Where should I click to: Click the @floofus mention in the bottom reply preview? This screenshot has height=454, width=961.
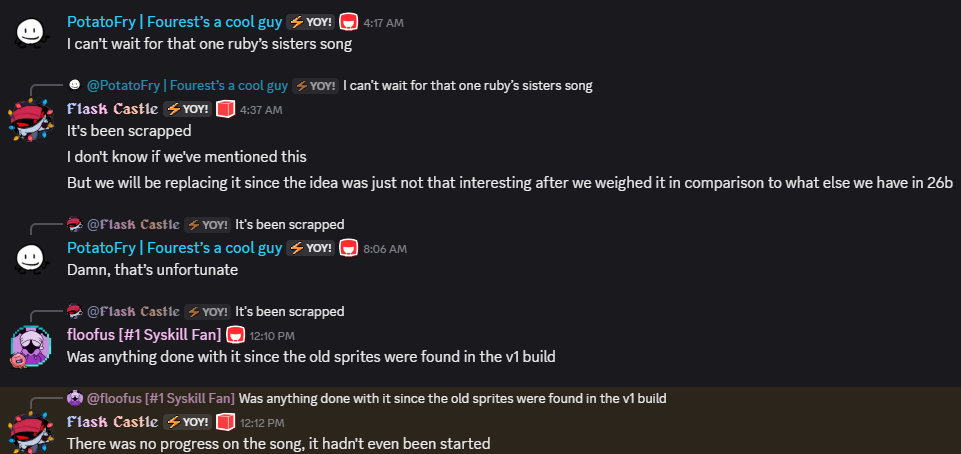(x=160, y=398)
